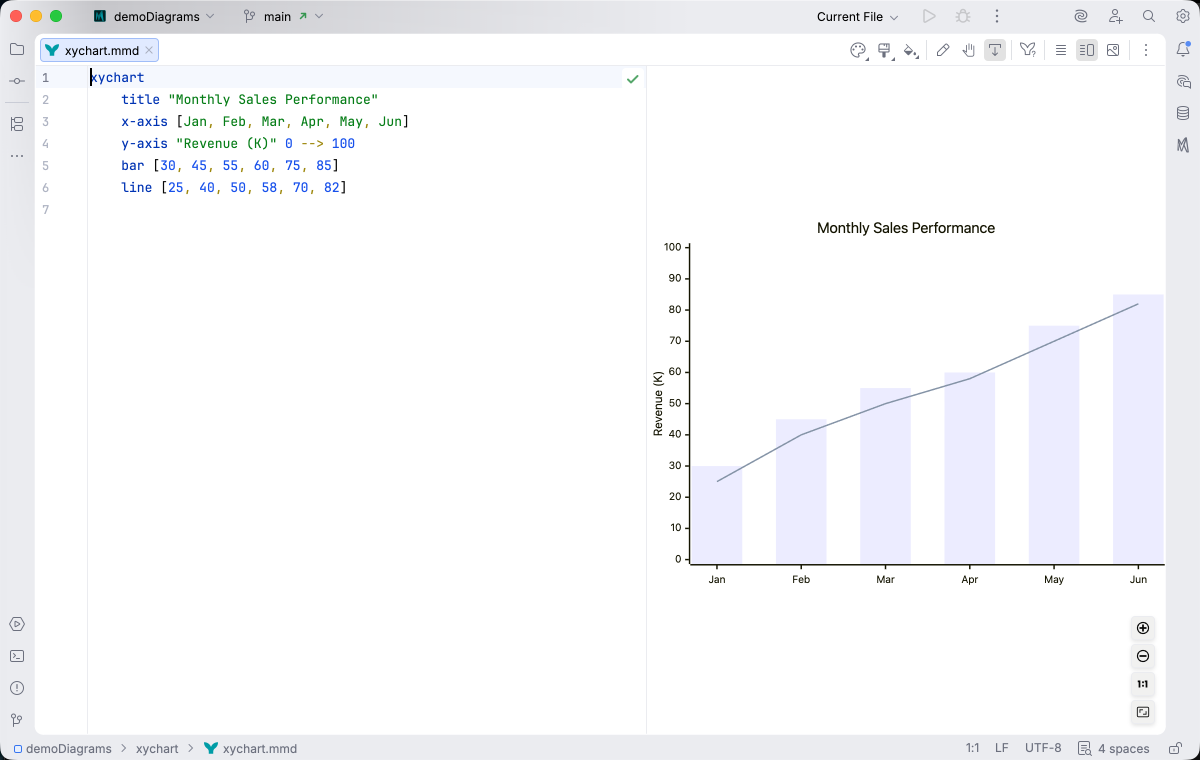This screenshot has height=760, width=1200.
Task: Click the bar keyword in line 5
Action: pyautogui.click(x=133, y=165)
